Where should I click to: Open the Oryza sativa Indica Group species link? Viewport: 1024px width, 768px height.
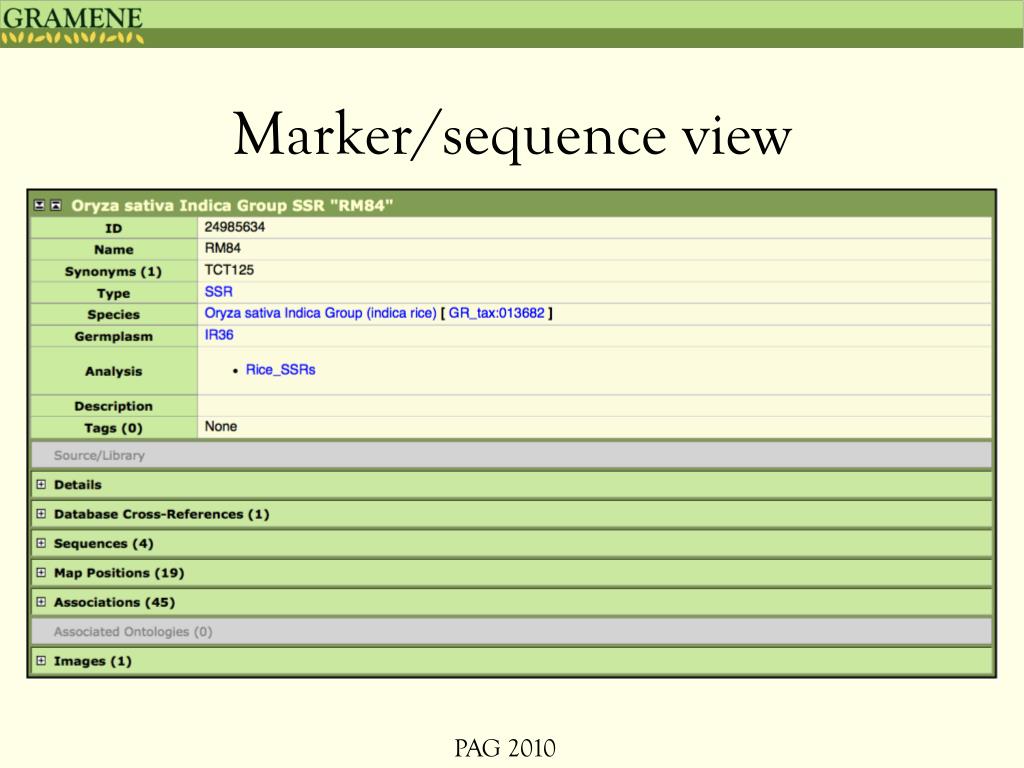point(320,313)
